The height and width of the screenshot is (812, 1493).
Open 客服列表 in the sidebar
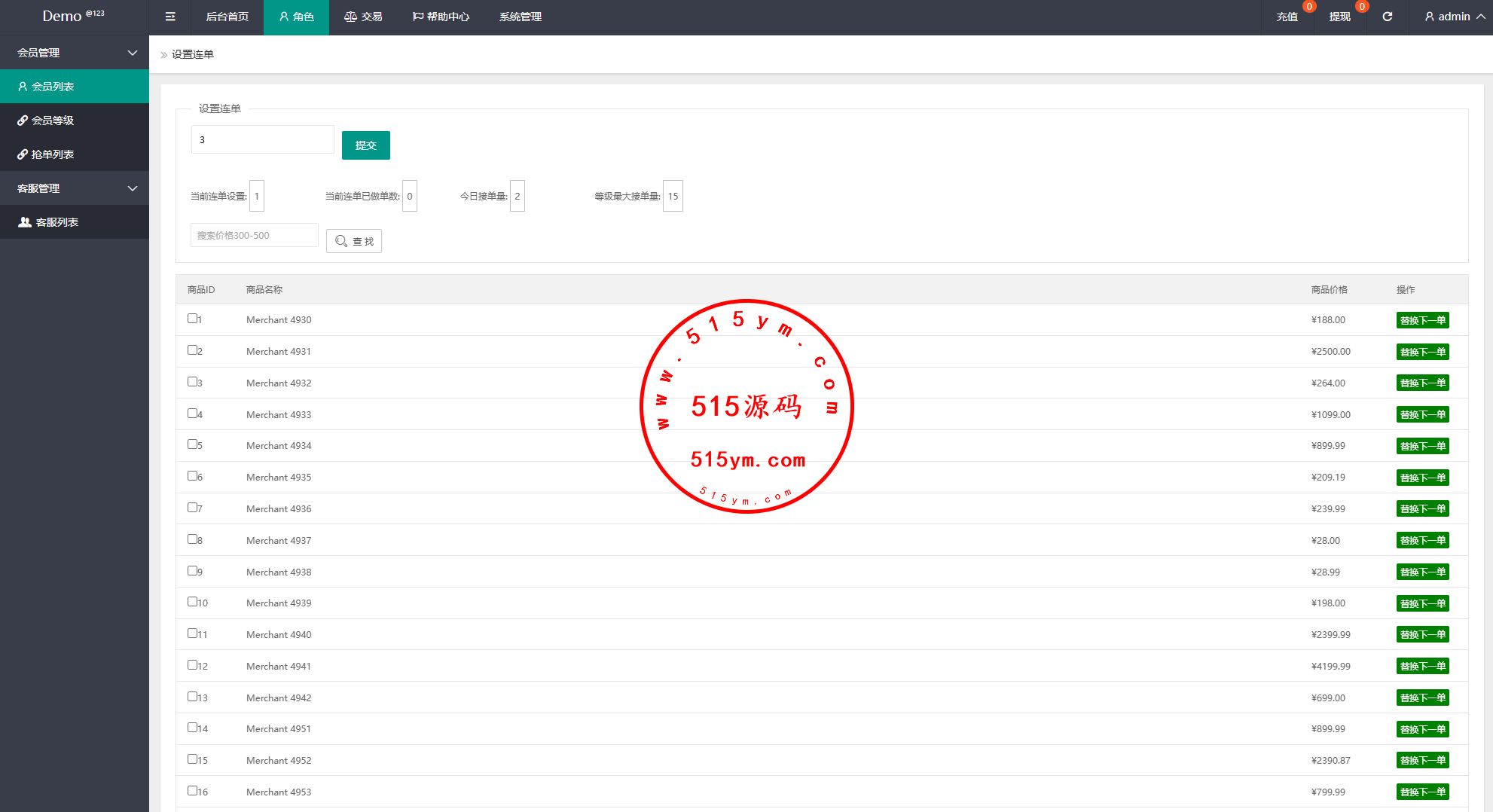pos(57,222)
